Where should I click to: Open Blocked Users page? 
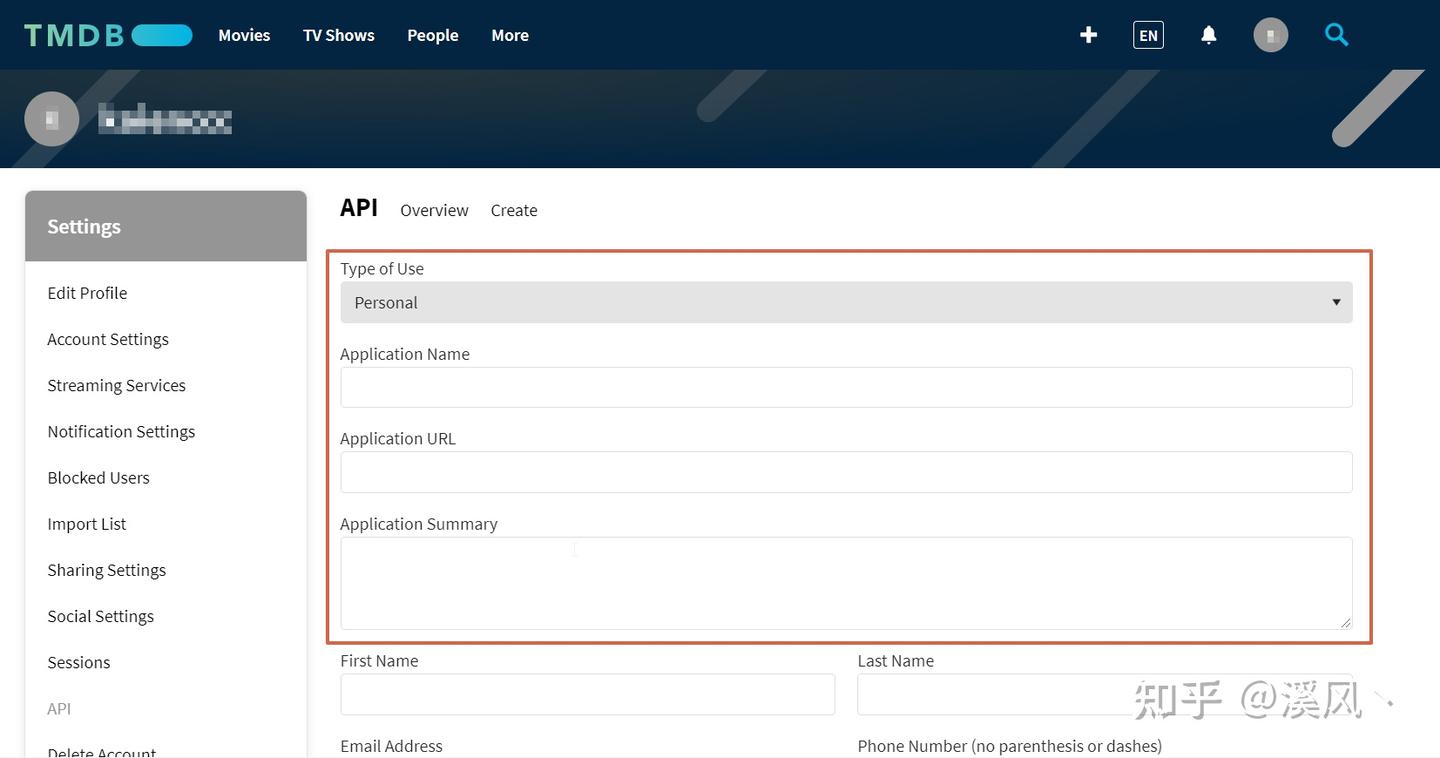click(98, 477)
